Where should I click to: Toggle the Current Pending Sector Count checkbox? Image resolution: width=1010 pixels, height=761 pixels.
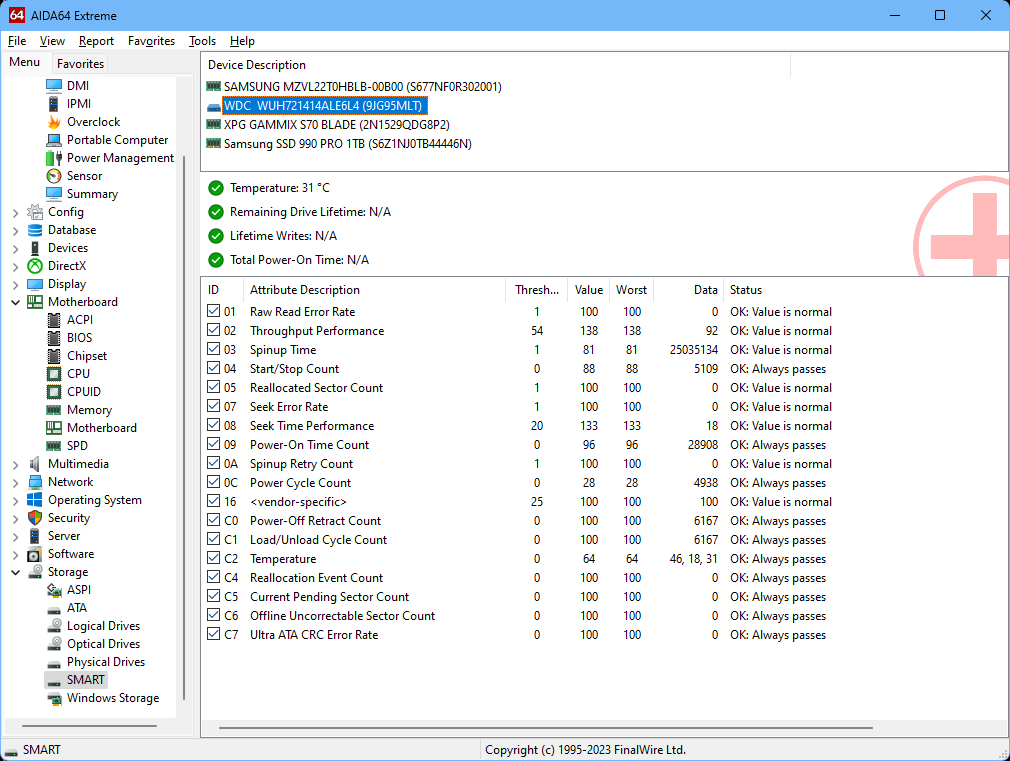click(x=214, y=596)
